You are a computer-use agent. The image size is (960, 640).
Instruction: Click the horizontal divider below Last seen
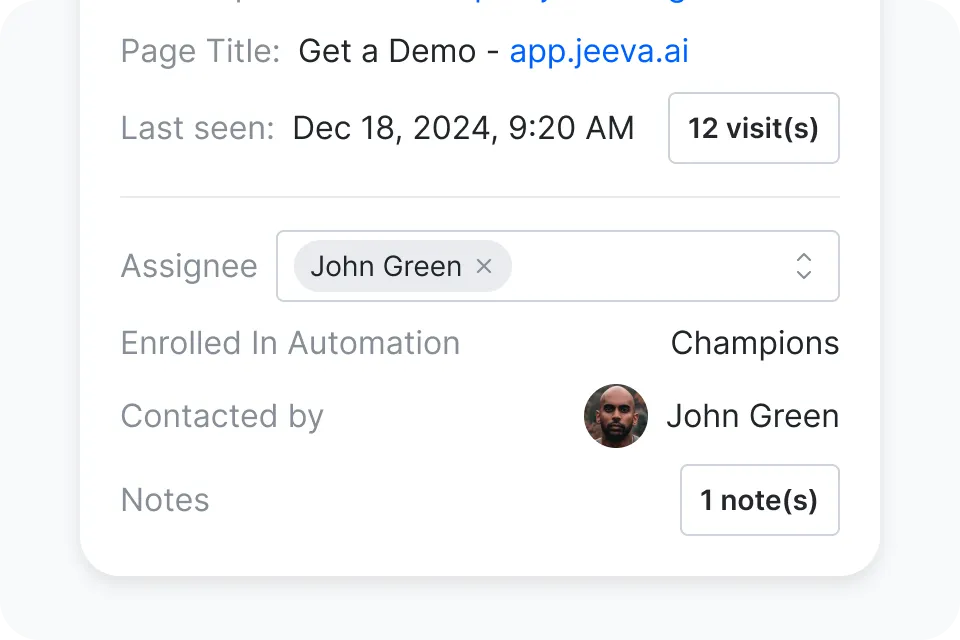pyautogui.click(x=480, y=197)
